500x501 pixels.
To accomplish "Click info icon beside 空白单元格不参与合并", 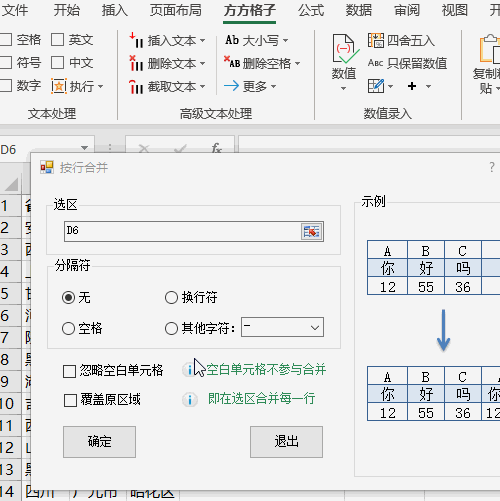I will pyautogui.click(x=189, y=369).
